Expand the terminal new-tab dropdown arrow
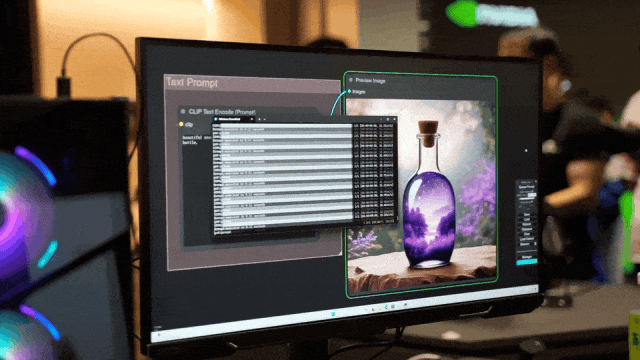 pyautogui.click(x=264, y=119)
